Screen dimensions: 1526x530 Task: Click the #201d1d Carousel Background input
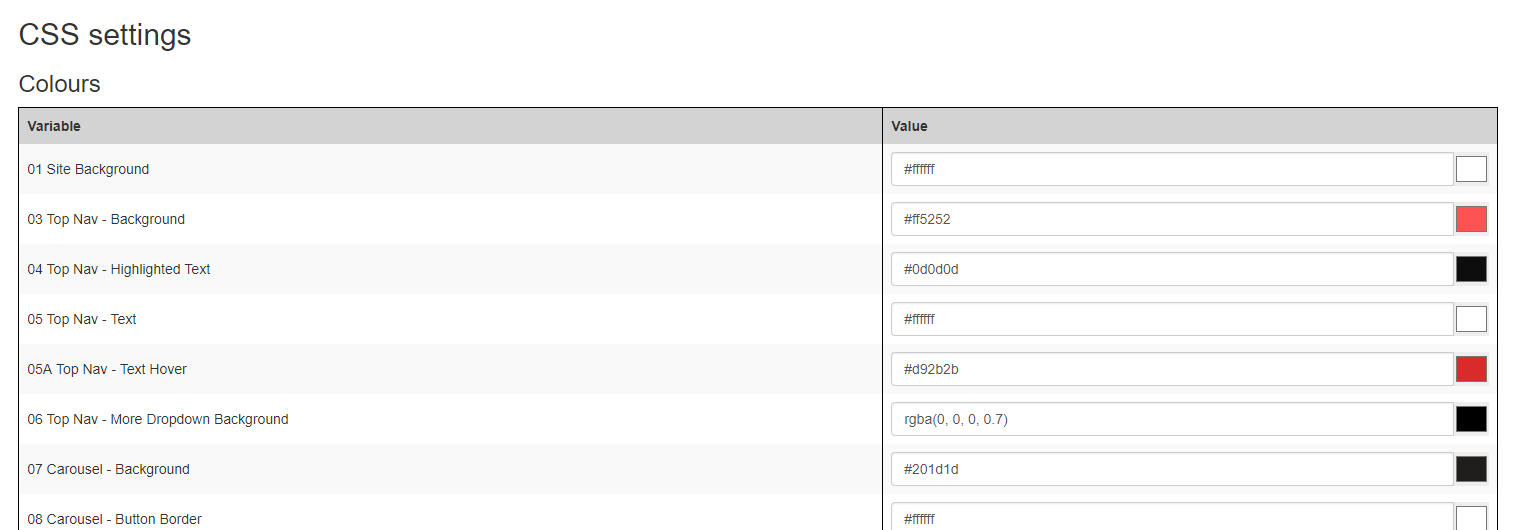1172,469
